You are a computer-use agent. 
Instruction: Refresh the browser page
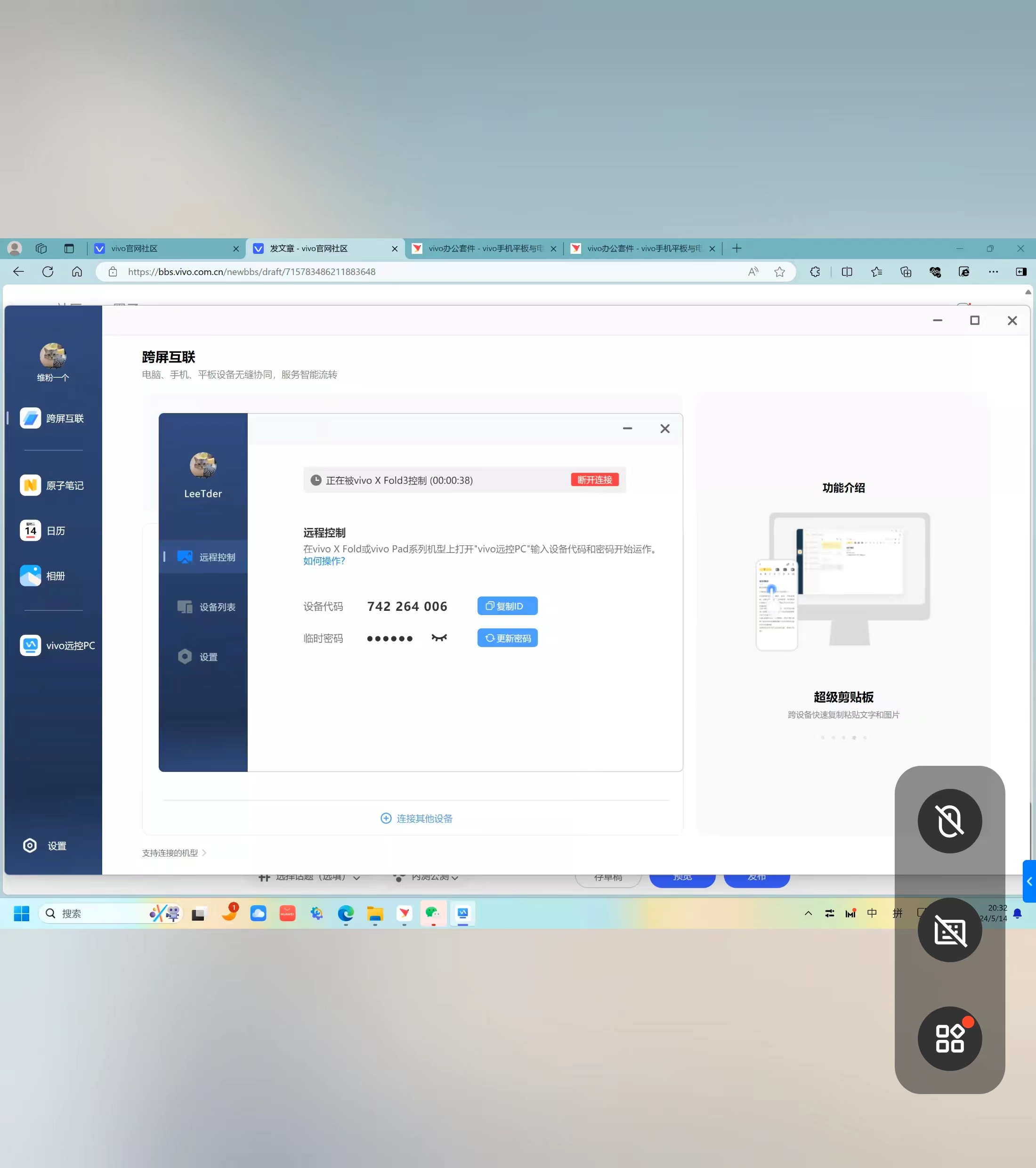click(x=48, y=271)
